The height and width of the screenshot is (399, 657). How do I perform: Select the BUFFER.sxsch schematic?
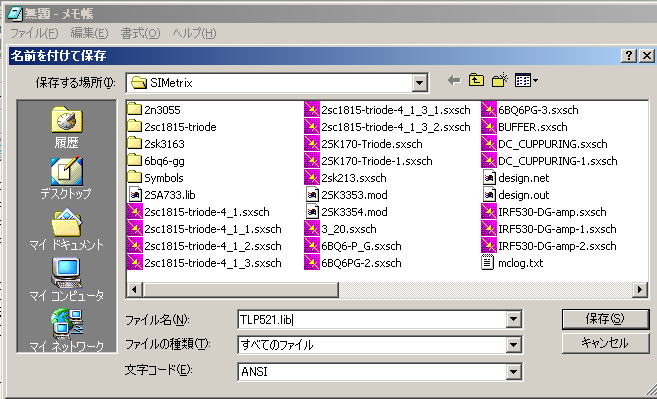[524, 127]
